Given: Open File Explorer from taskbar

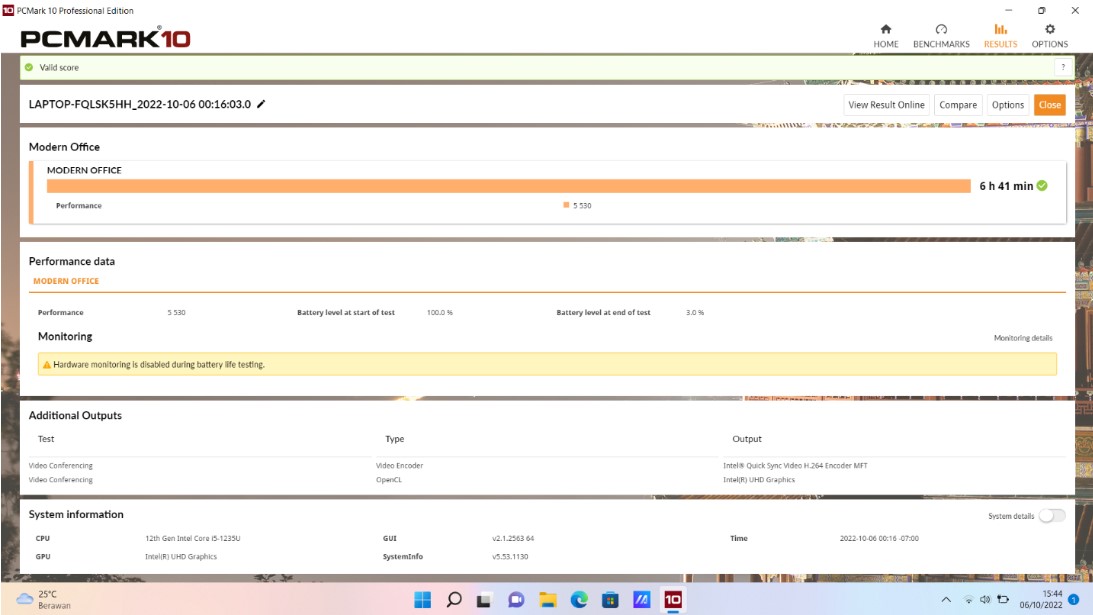Looking at the screenshot, I should 547,600.
